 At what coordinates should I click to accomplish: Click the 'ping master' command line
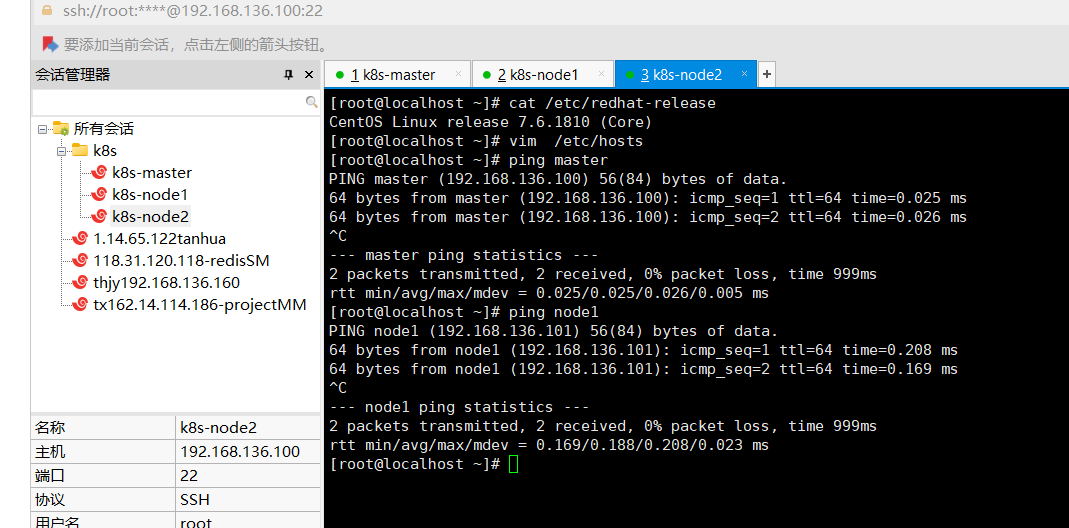point(468,160)
